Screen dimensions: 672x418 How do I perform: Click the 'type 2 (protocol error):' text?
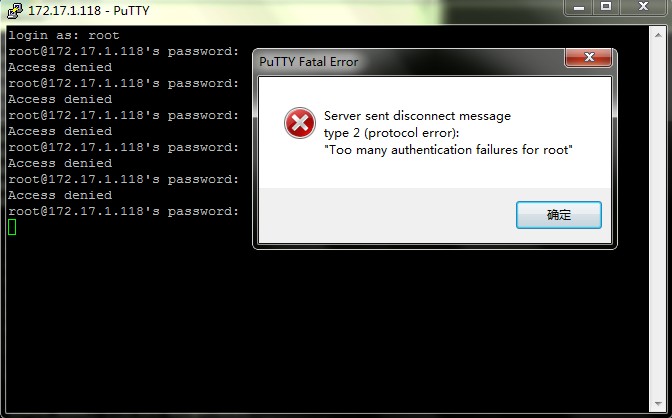point(391,133)
